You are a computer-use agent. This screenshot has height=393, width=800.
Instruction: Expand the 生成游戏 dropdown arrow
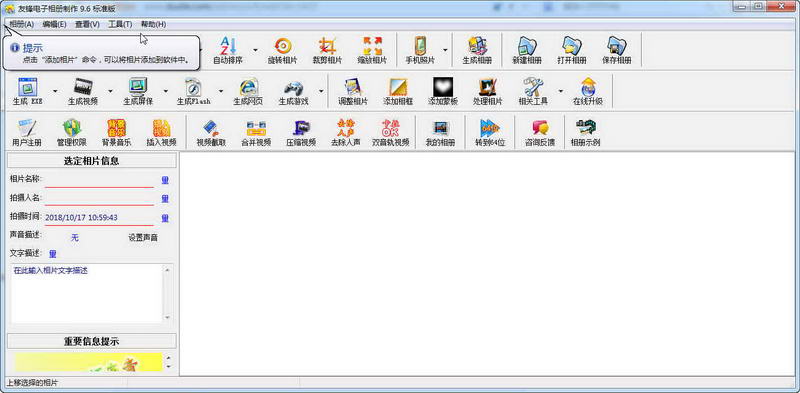point(321,92)
